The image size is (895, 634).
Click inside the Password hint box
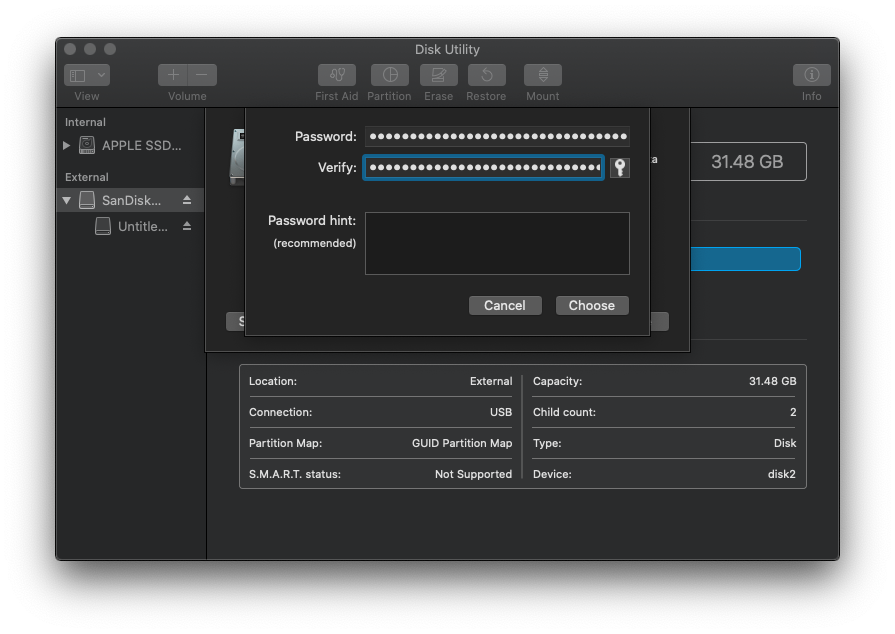(497, 243)
